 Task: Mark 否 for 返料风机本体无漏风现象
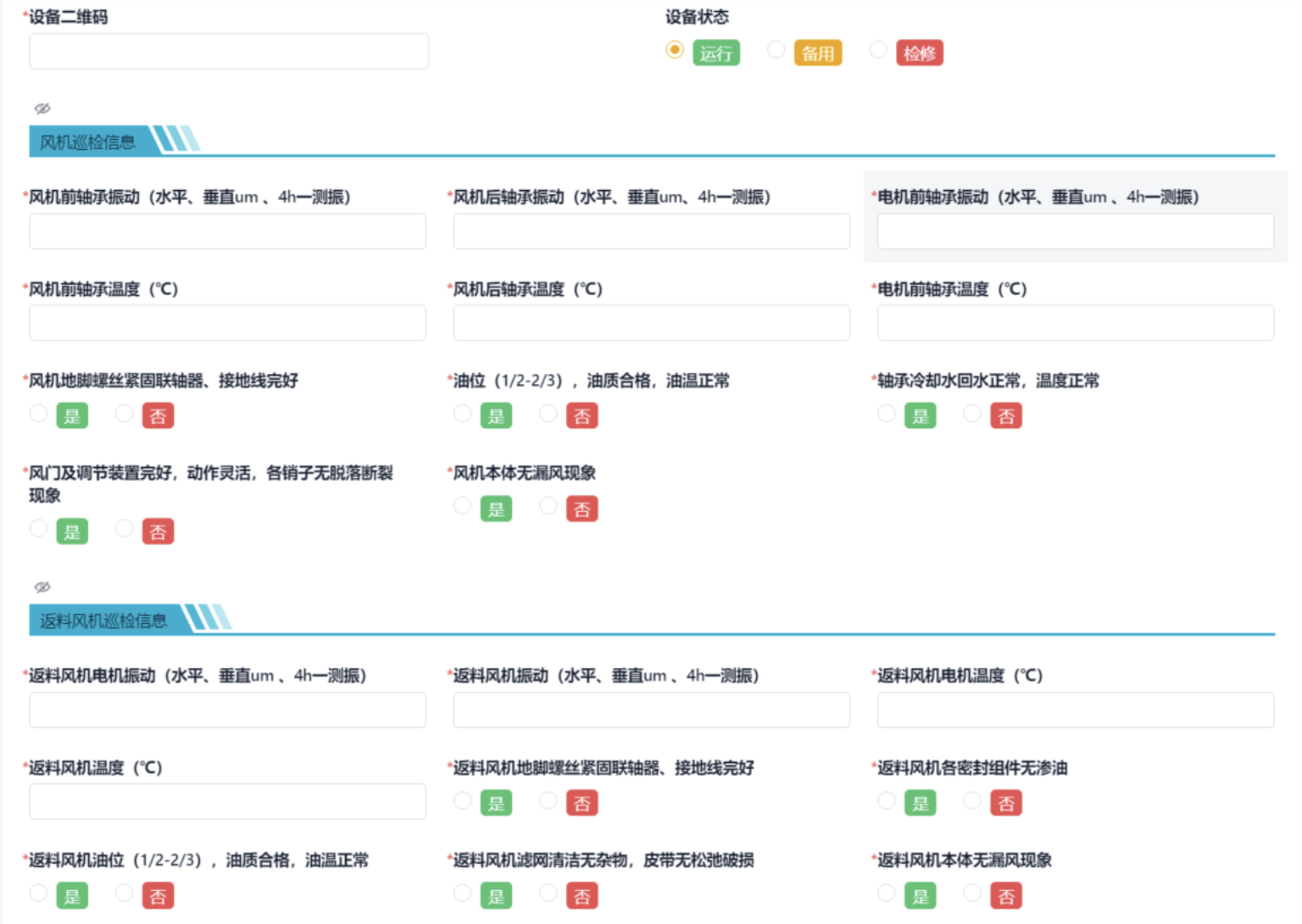click(972, 893)
